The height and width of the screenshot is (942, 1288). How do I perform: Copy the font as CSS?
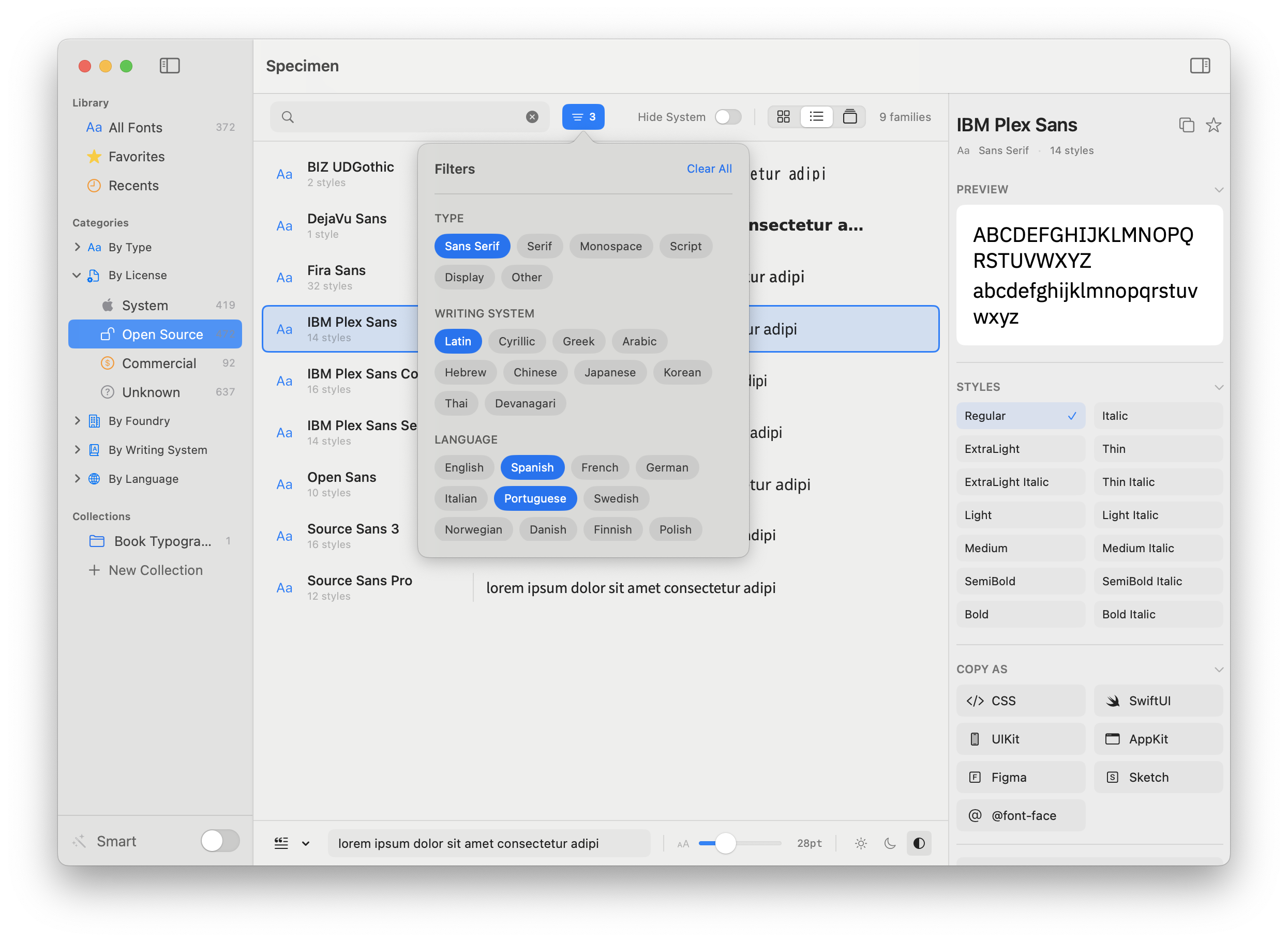(x=1021, y=701)
